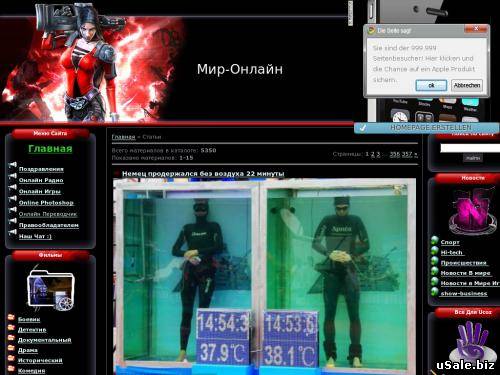
Task: Click ok in the popup dialog
Action: (x=431, y=85)
